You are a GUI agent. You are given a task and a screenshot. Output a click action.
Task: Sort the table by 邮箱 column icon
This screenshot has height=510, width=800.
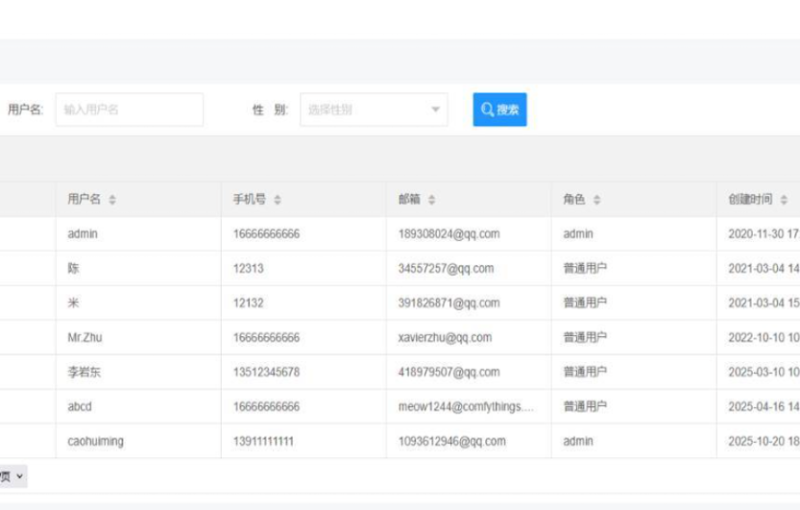(x=432, y=200)
